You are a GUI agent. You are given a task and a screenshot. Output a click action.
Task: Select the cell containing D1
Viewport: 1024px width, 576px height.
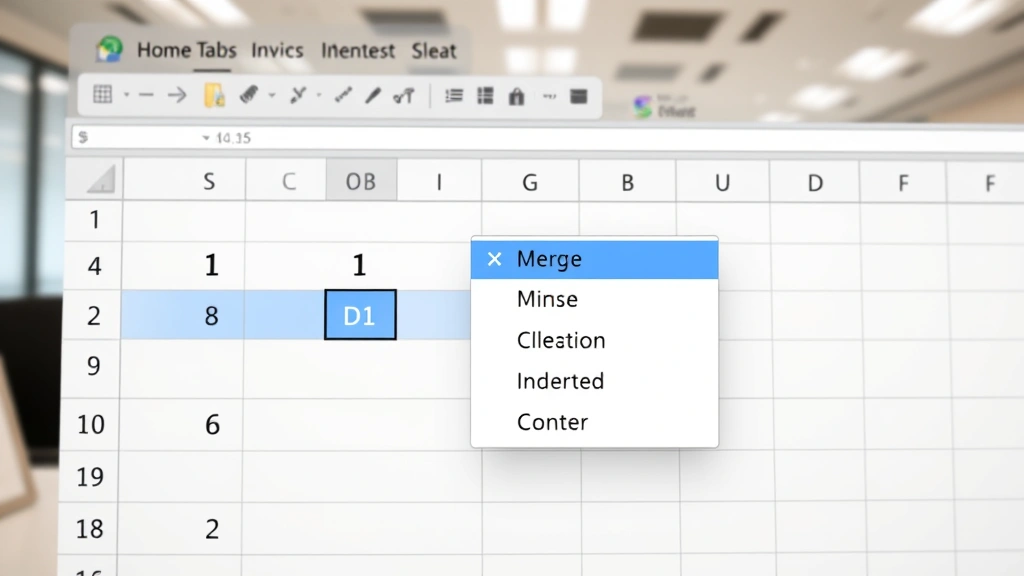click(x=360, y=315)
